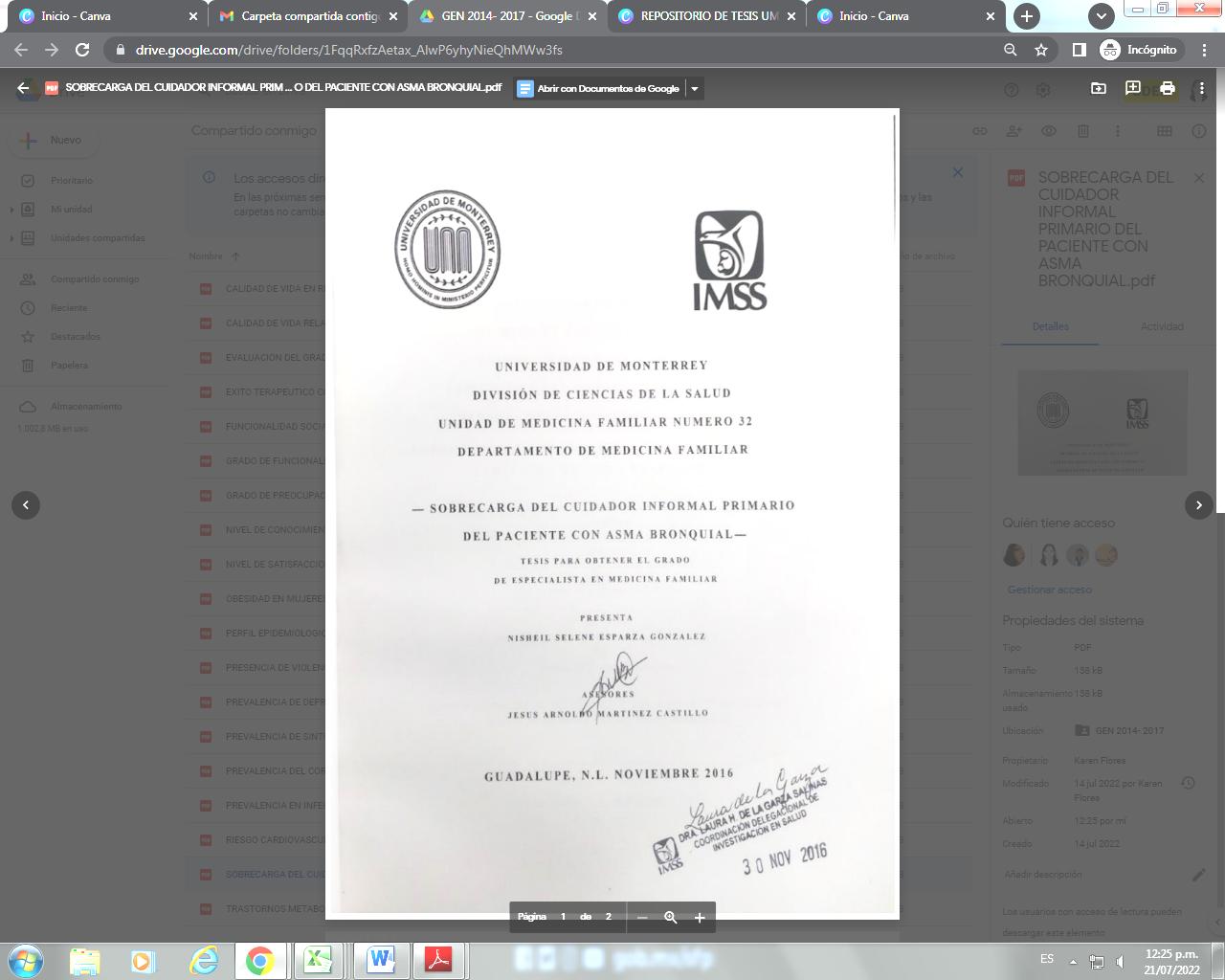Click the page number field showing 1
Image resolution: width=1225 pixels, height=980 pixels.
point(563,917)
